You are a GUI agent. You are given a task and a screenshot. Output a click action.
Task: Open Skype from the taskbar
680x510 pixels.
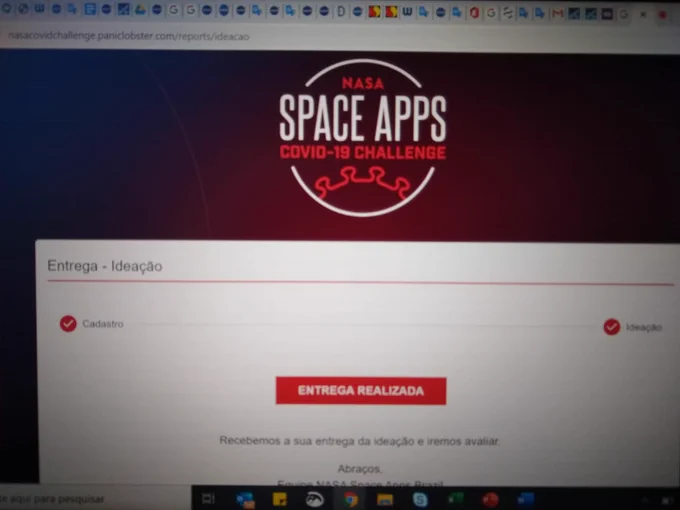tap(420, 500)
